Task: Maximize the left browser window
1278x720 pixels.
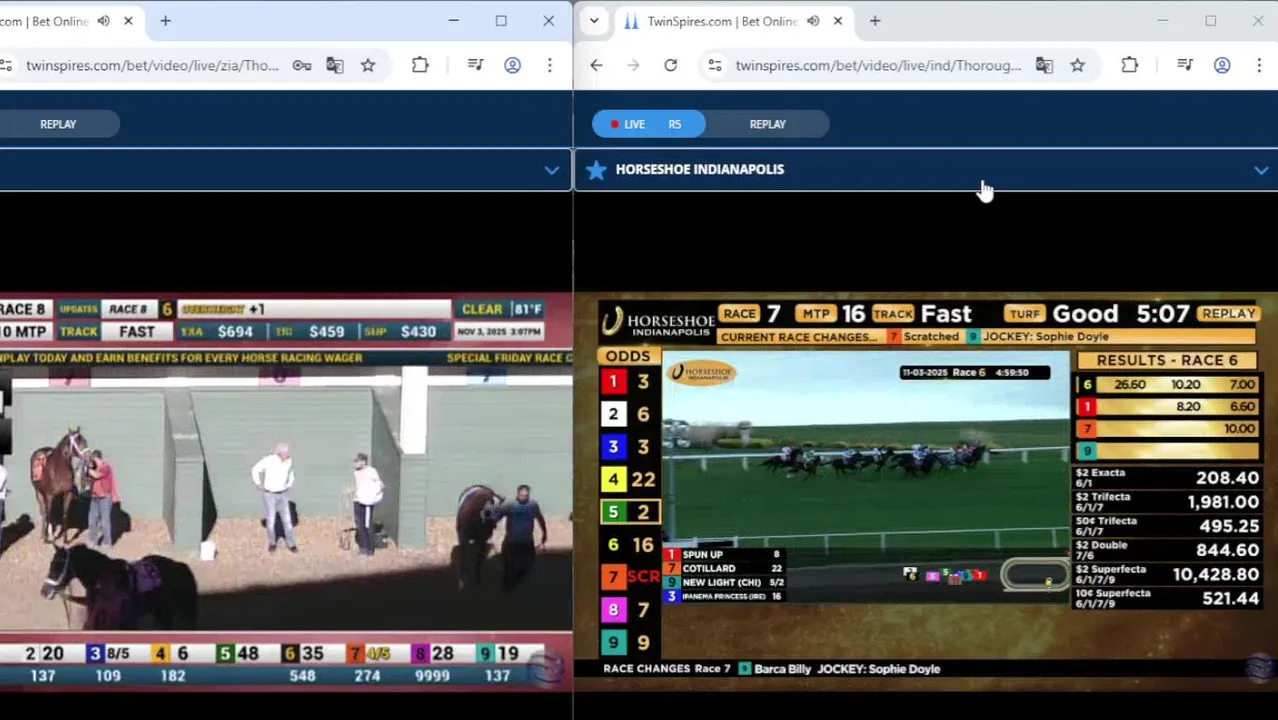Action: 501,21
